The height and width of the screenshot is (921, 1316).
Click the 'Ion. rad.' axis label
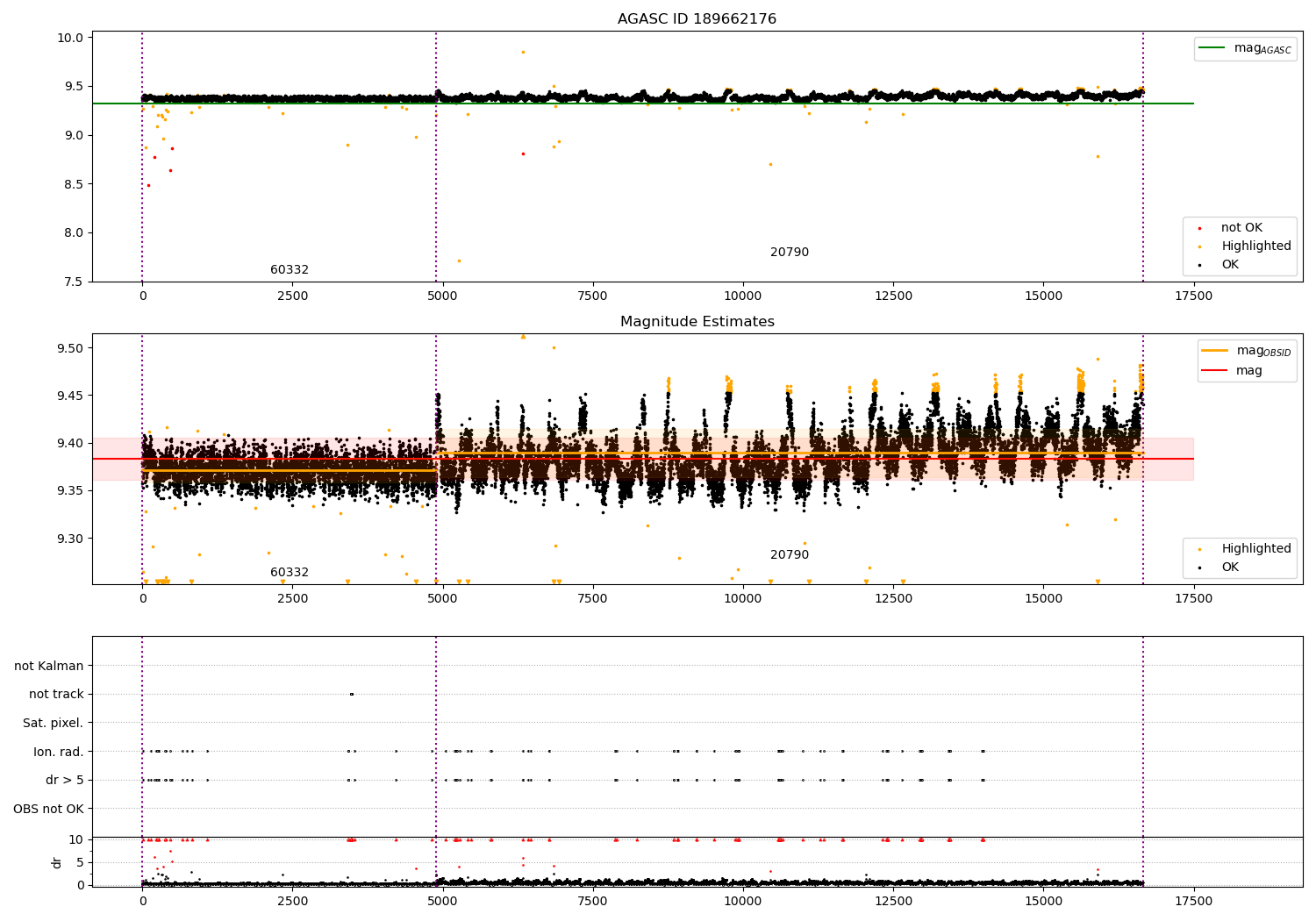pyautogui.click(x=59, y=752)
